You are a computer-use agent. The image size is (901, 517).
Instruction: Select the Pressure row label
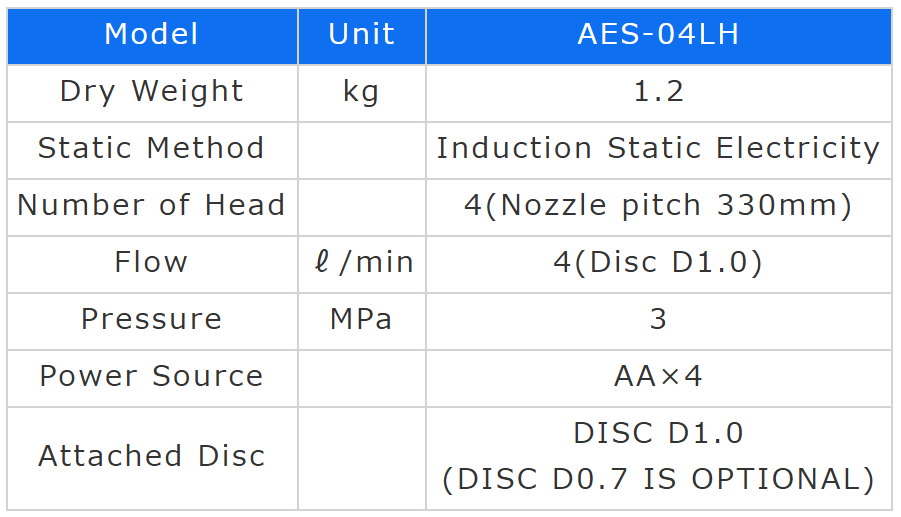tap(152, 320)
